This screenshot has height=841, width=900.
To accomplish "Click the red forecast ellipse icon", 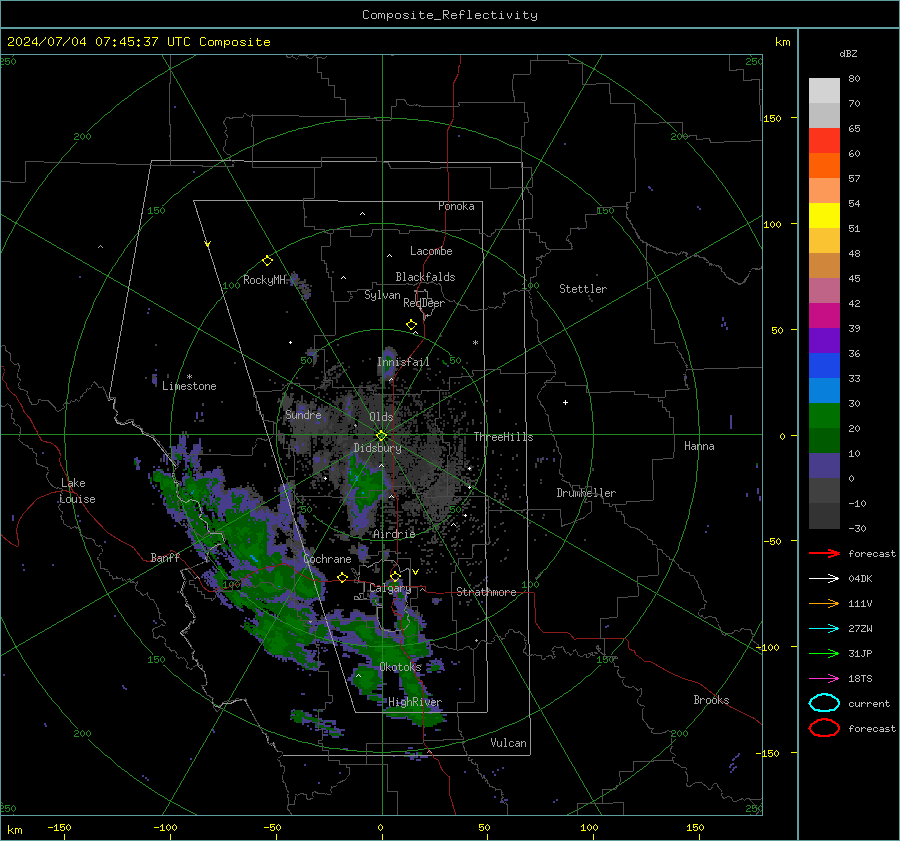I will [824, 728].
